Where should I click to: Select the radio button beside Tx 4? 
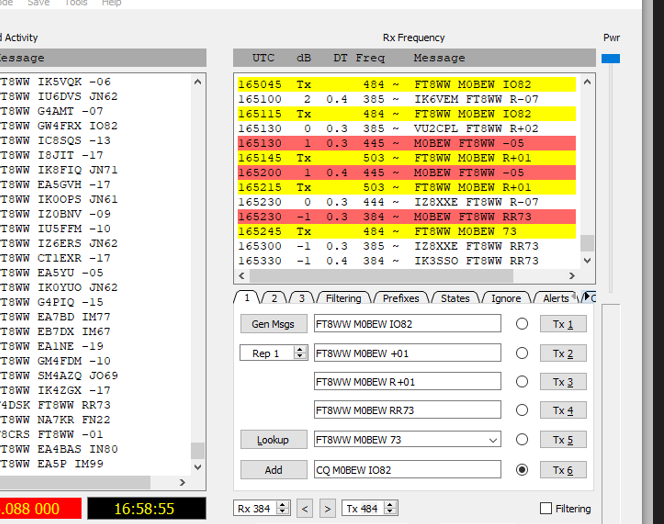pos(522,410)
